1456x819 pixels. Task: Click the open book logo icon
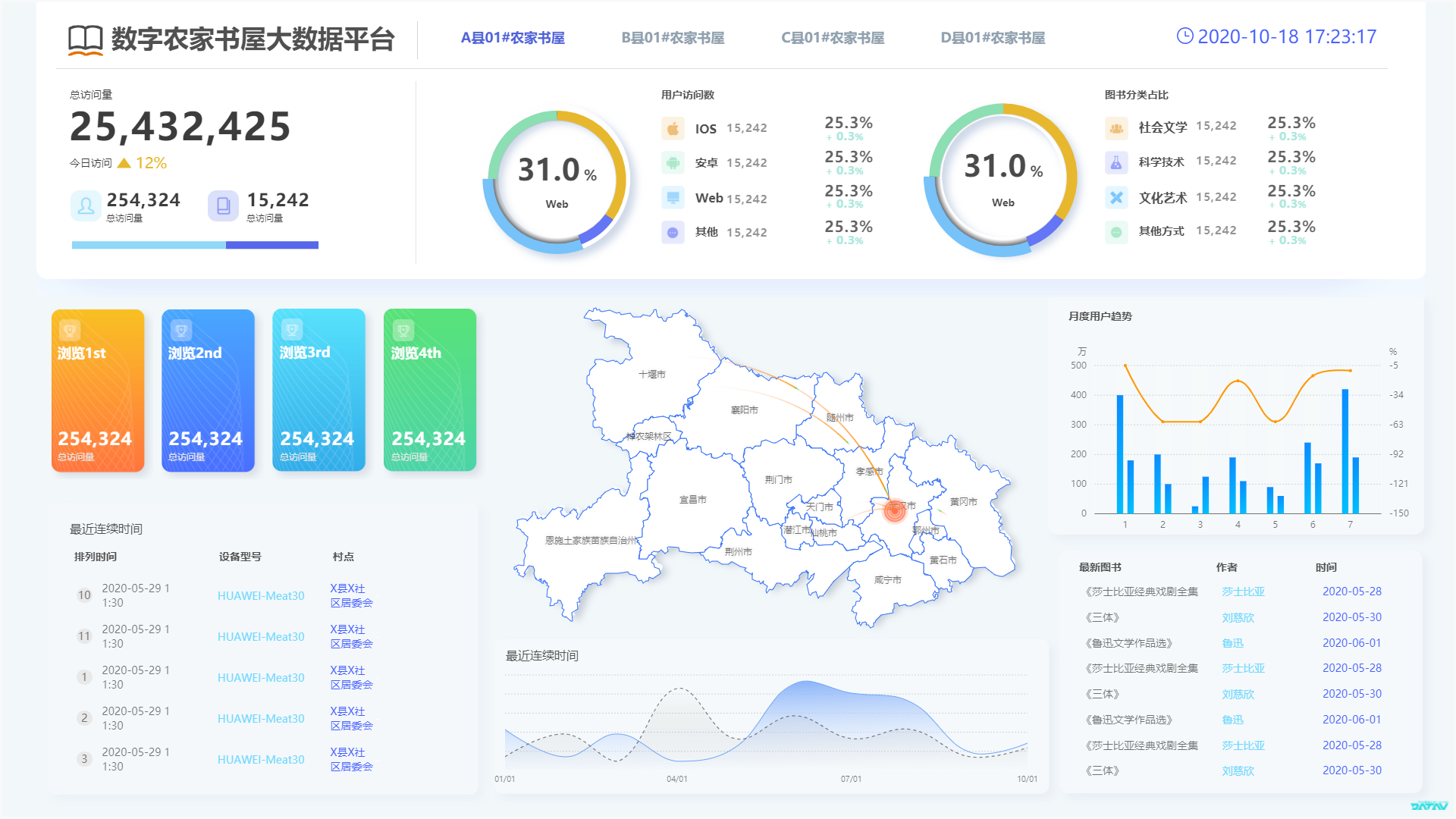pos(85,39)
